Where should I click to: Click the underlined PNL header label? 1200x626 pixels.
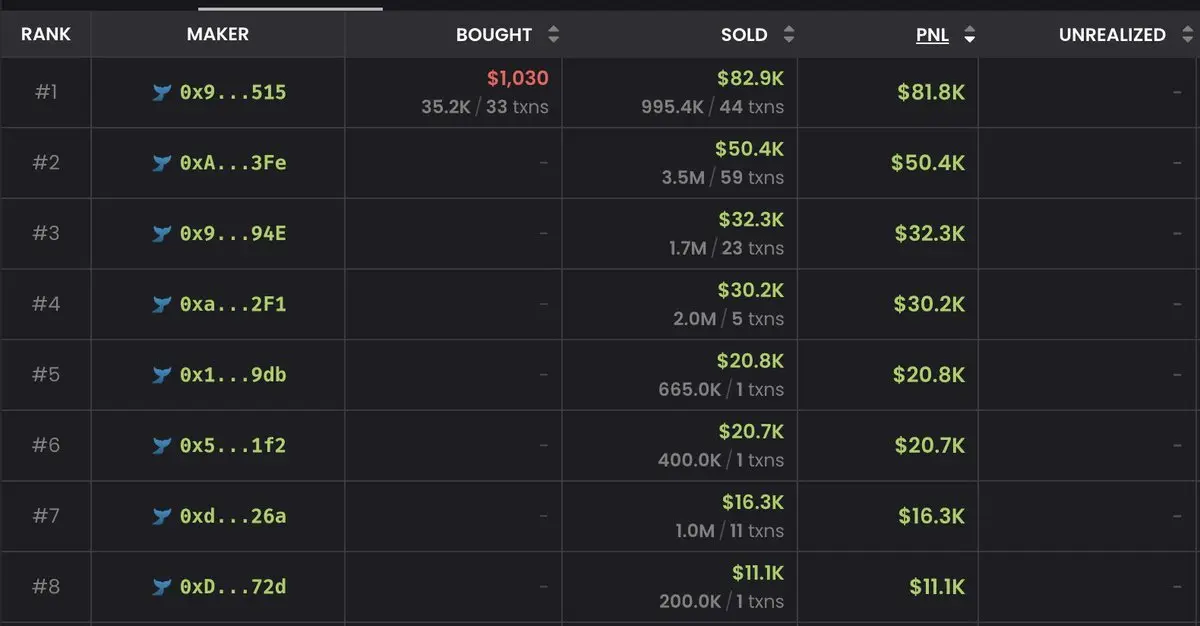(x=932, y=35)
